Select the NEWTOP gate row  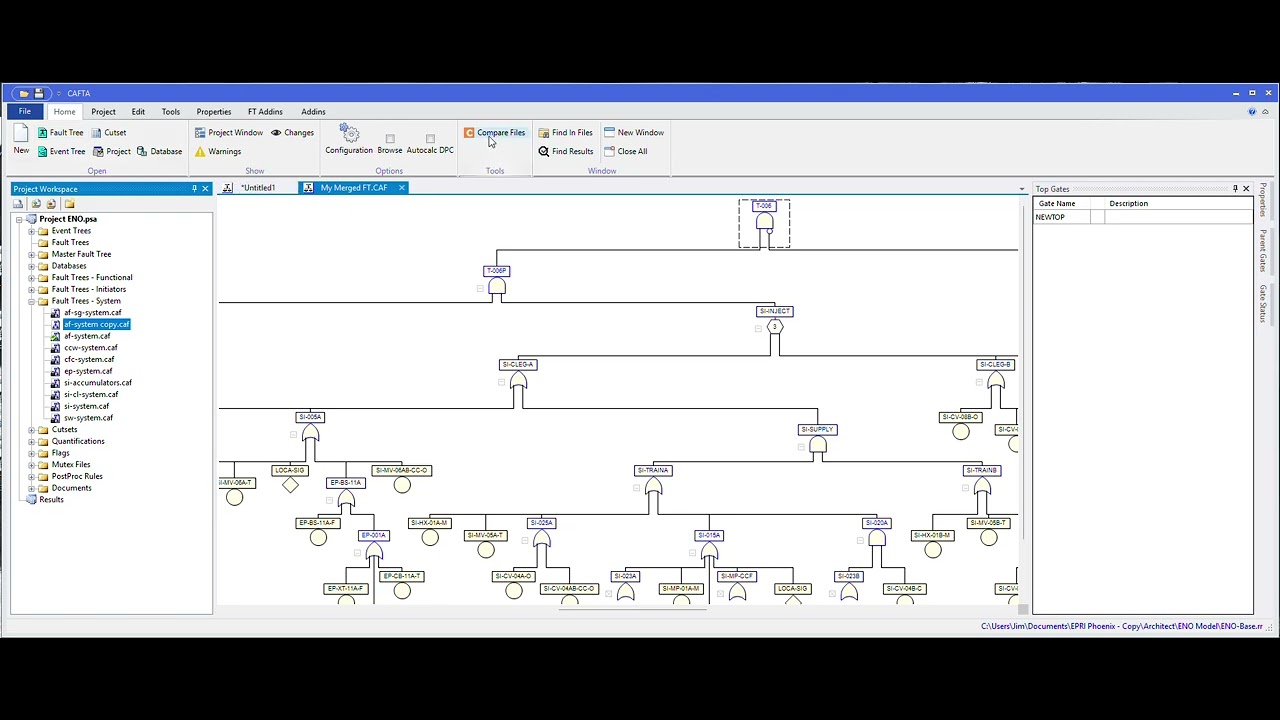(1143, 217)
